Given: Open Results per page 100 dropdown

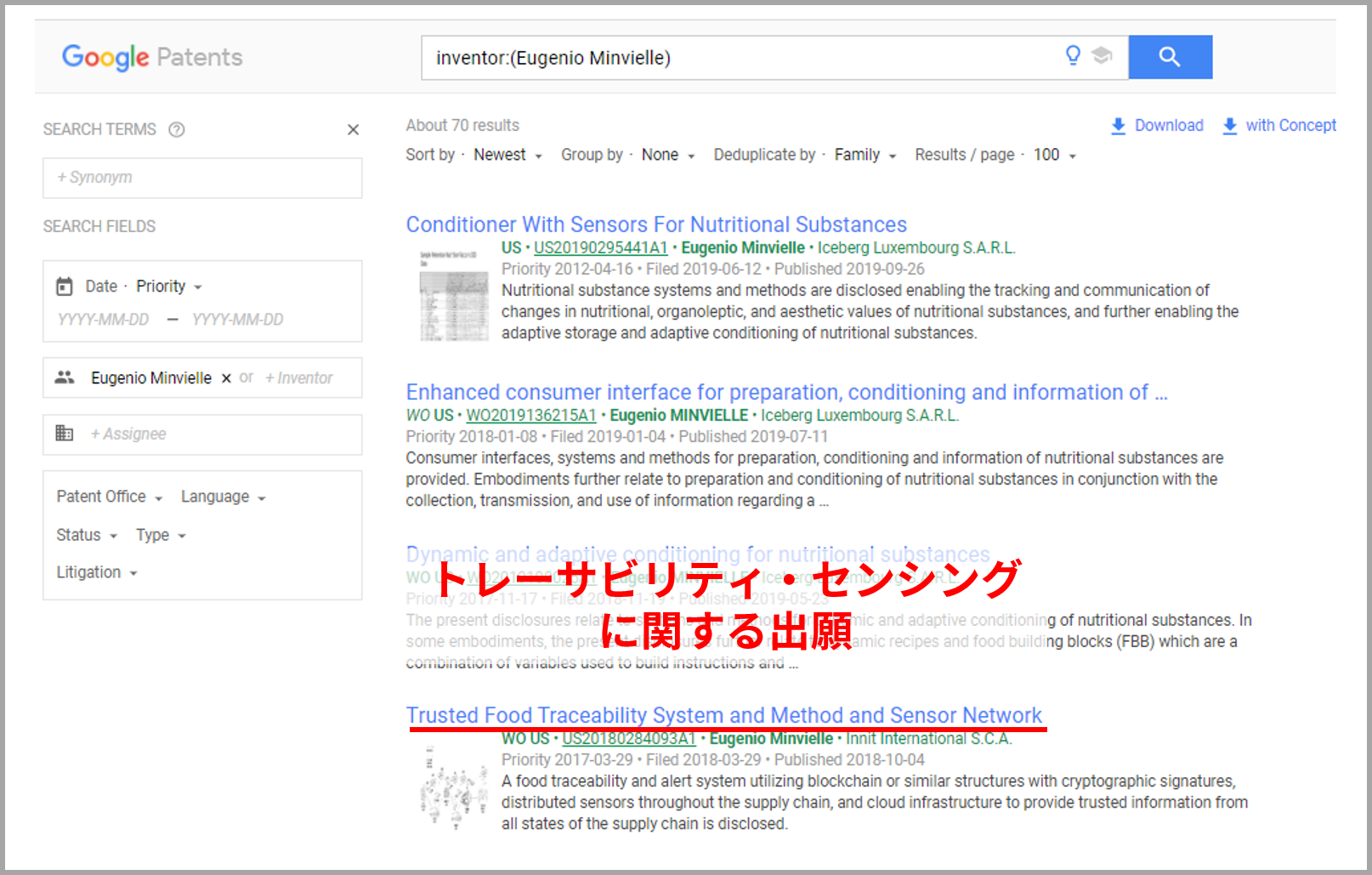Looking at the screenshot, I should click(x=1055, y=155).
